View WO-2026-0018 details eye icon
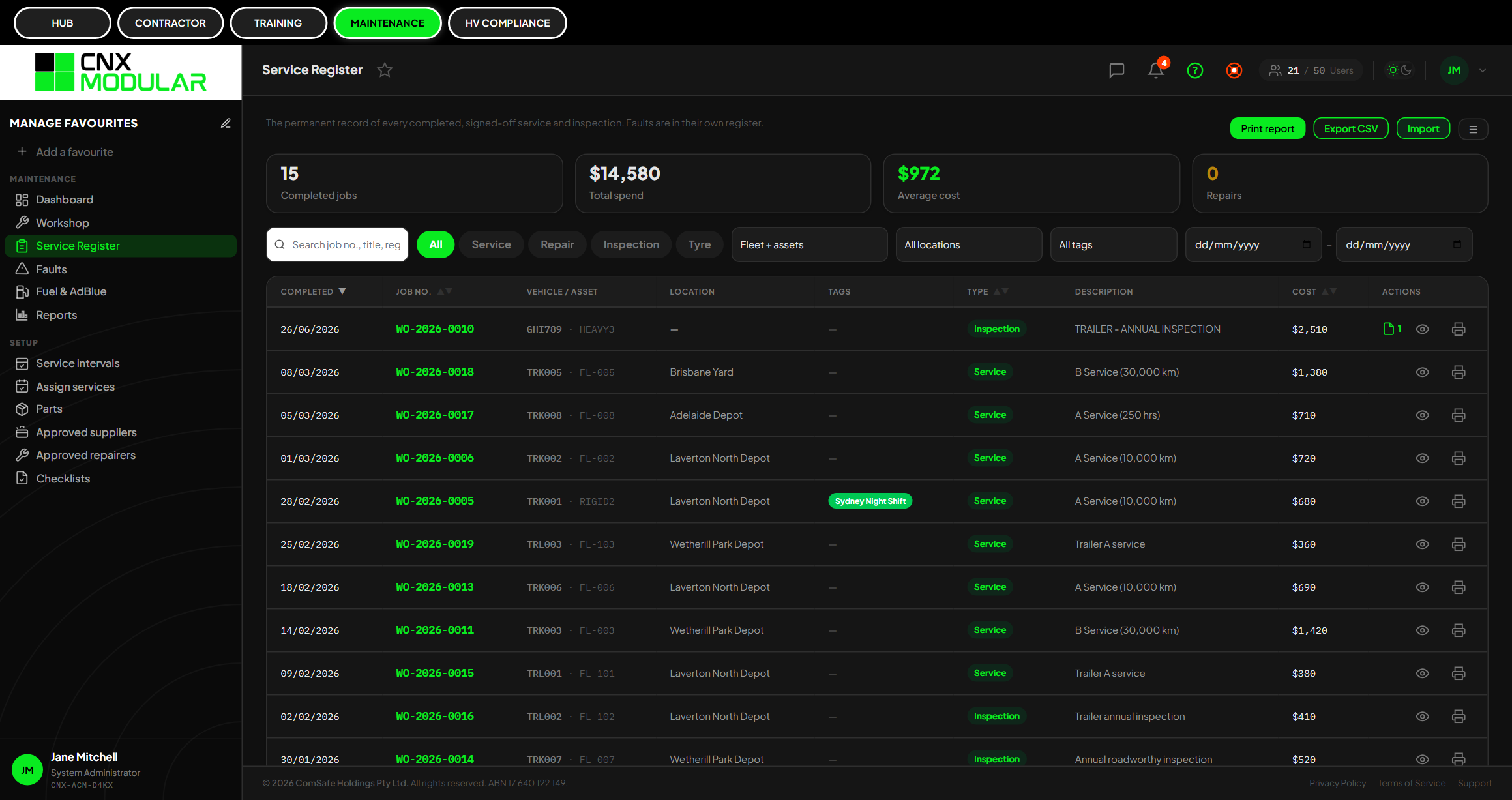 click(1423, 372)
